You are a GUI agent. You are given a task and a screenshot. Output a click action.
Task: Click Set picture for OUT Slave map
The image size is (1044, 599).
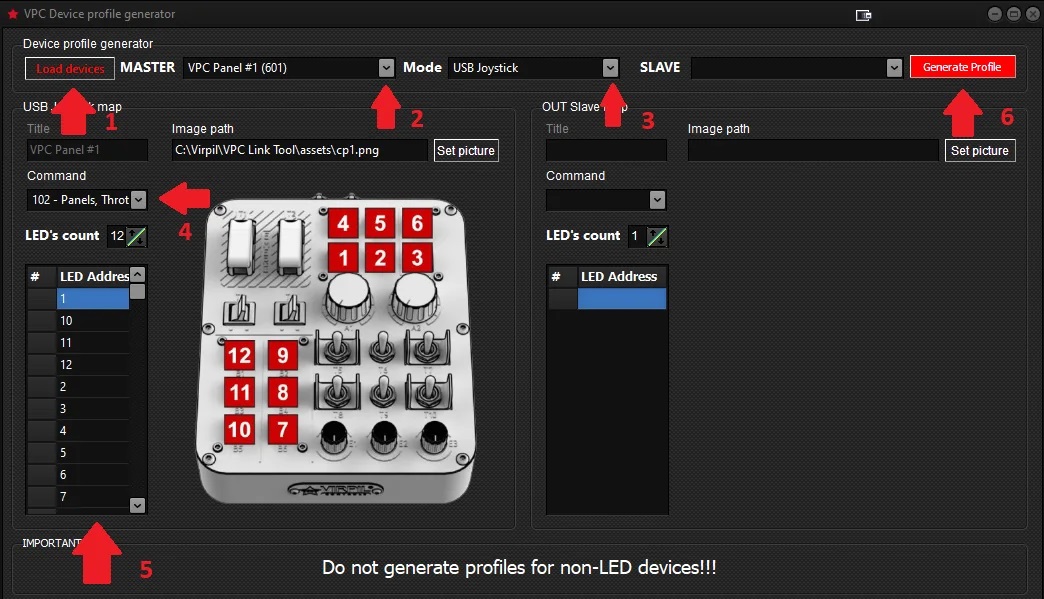click(x=980, y=150)
